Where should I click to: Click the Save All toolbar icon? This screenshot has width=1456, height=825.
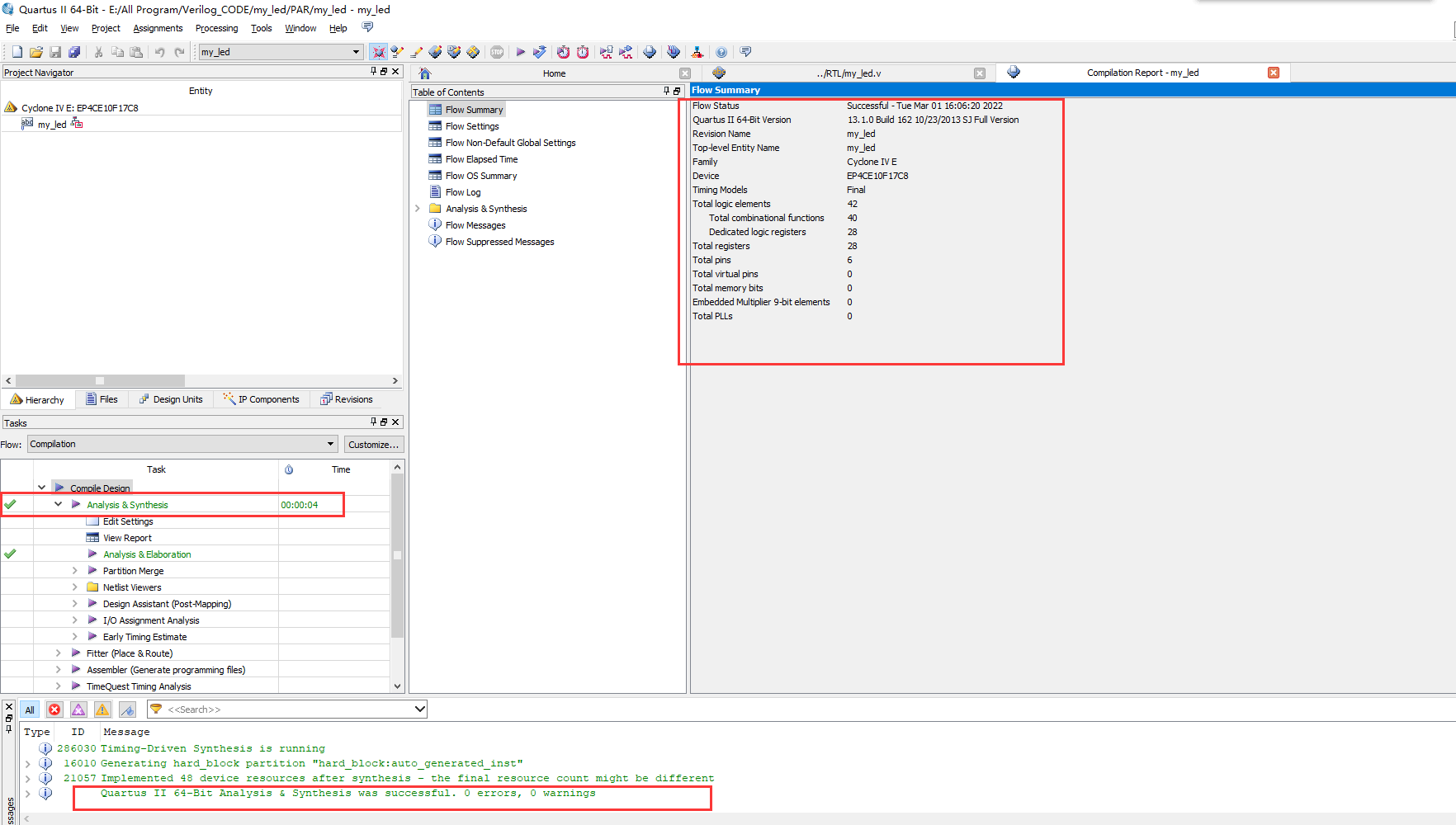tap(74, 52)
